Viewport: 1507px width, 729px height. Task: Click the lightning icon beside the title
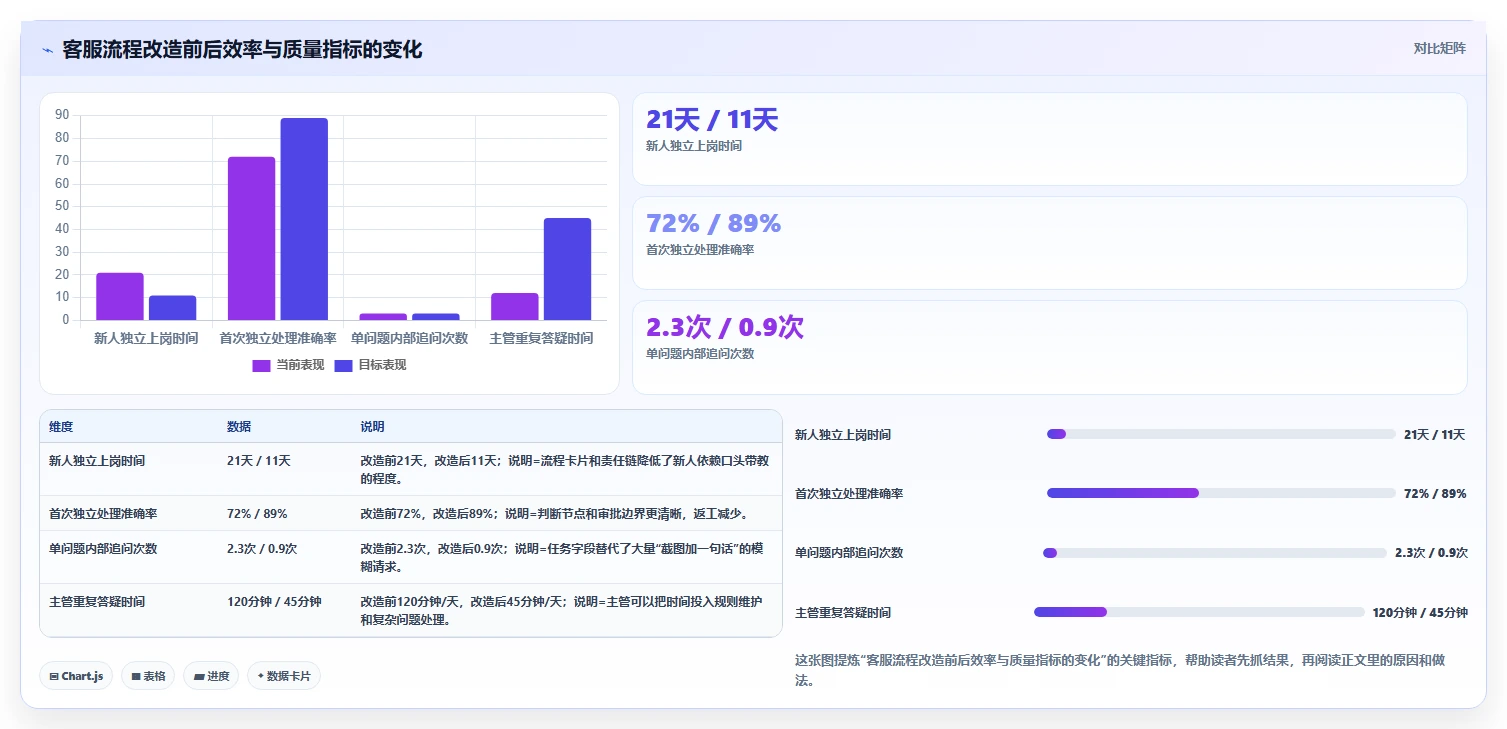click(47, 50)
